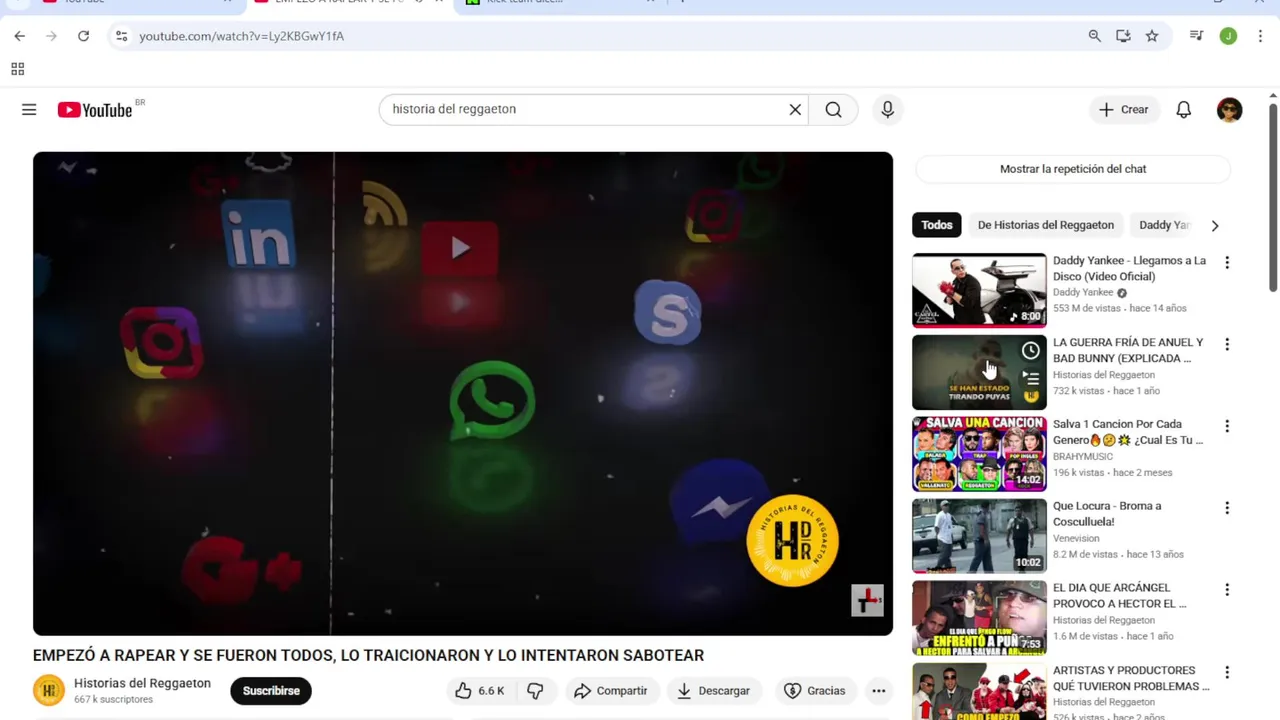Viewport: 1280px width, 720px height.
Task: Click the Descargar download button
Action: pos(713,691)
